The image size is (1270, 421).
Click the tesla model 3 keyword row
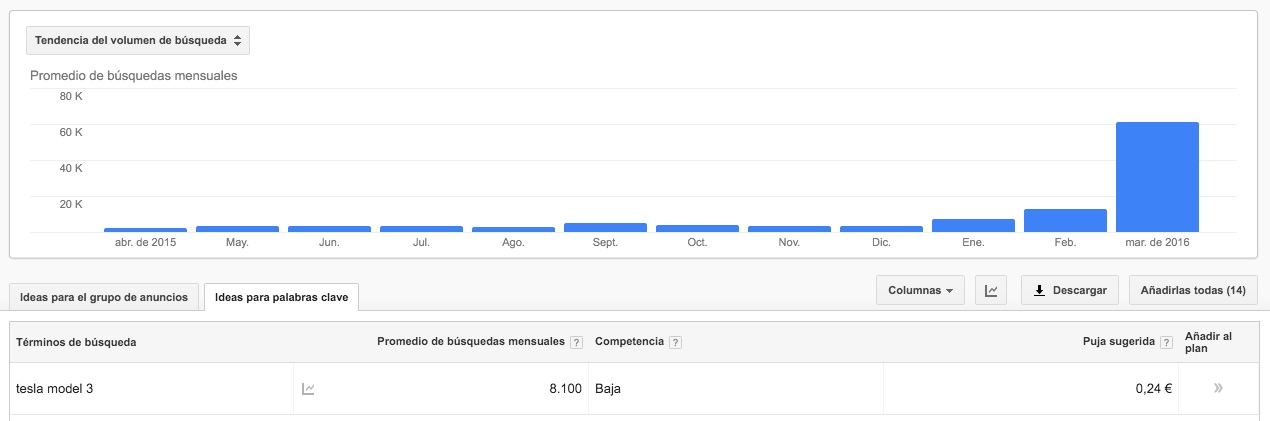tap(634, 389)
